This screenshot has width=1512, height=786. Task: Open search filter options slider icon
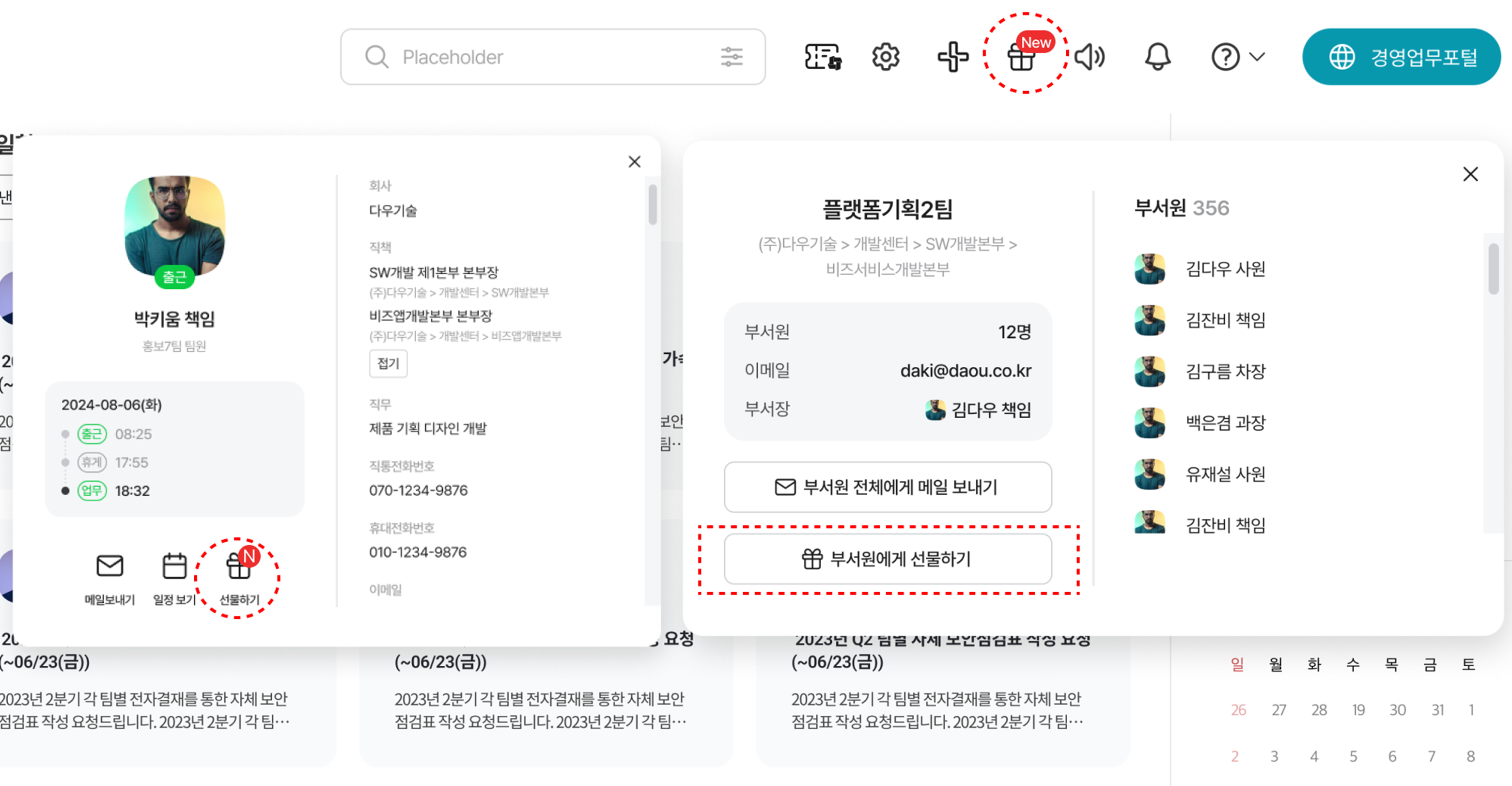point(732,57)
